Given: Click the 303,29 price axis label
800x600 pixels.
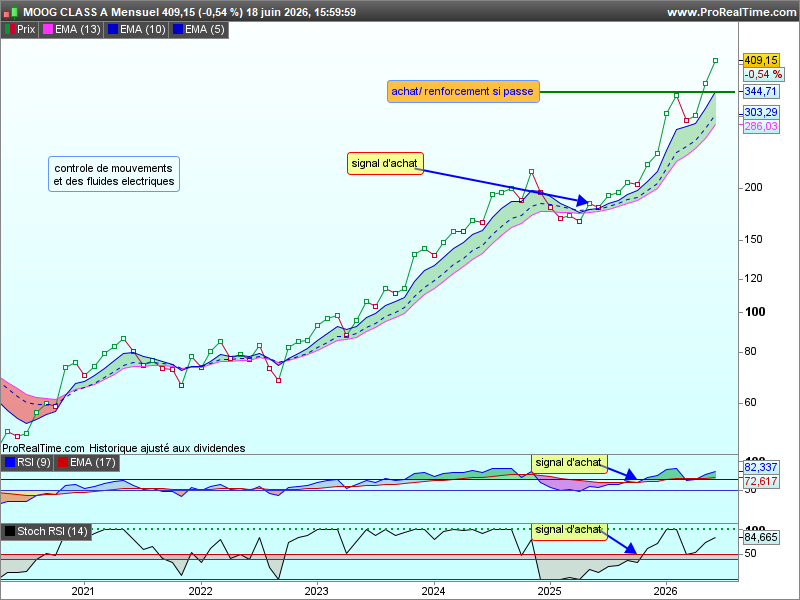Looking at the screenshot, I should (761, 112).
